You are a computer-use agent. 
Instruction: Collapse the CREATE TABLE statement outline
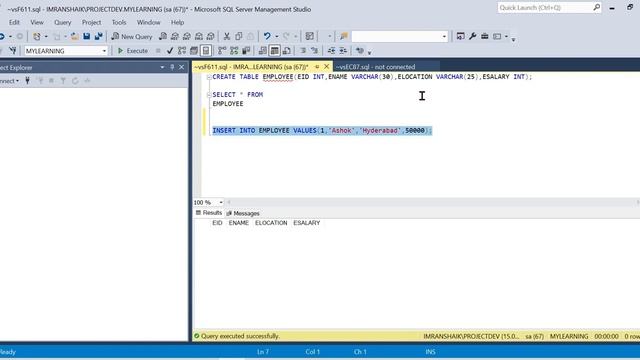(x=209, y=77)
